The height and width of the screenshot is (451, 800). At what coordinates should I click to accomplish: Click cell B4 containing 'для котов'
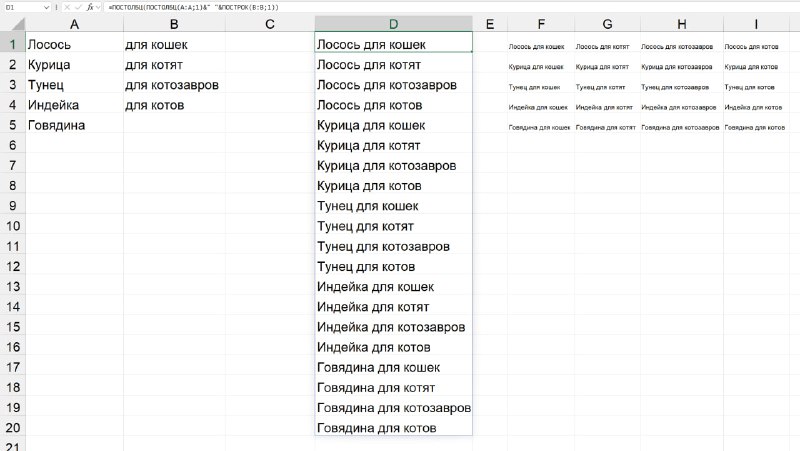(174, 105)
